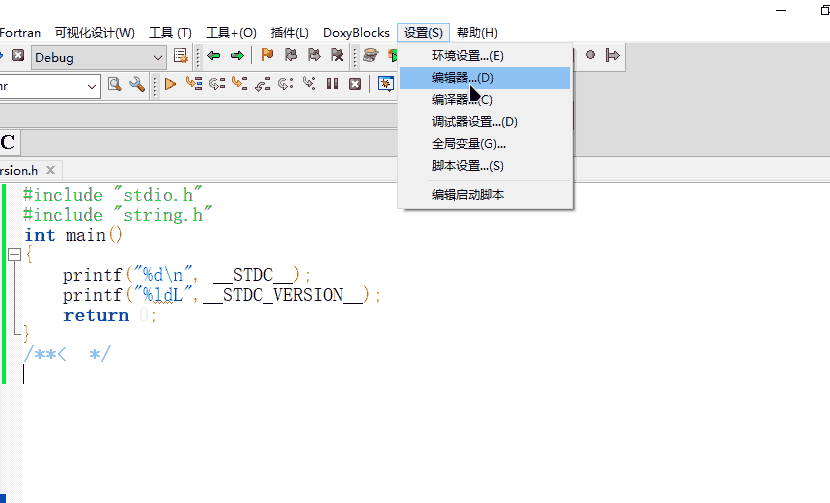Open the 工具 (T) menu
Viewport: 830px width, 503px height.
point(170,33)
